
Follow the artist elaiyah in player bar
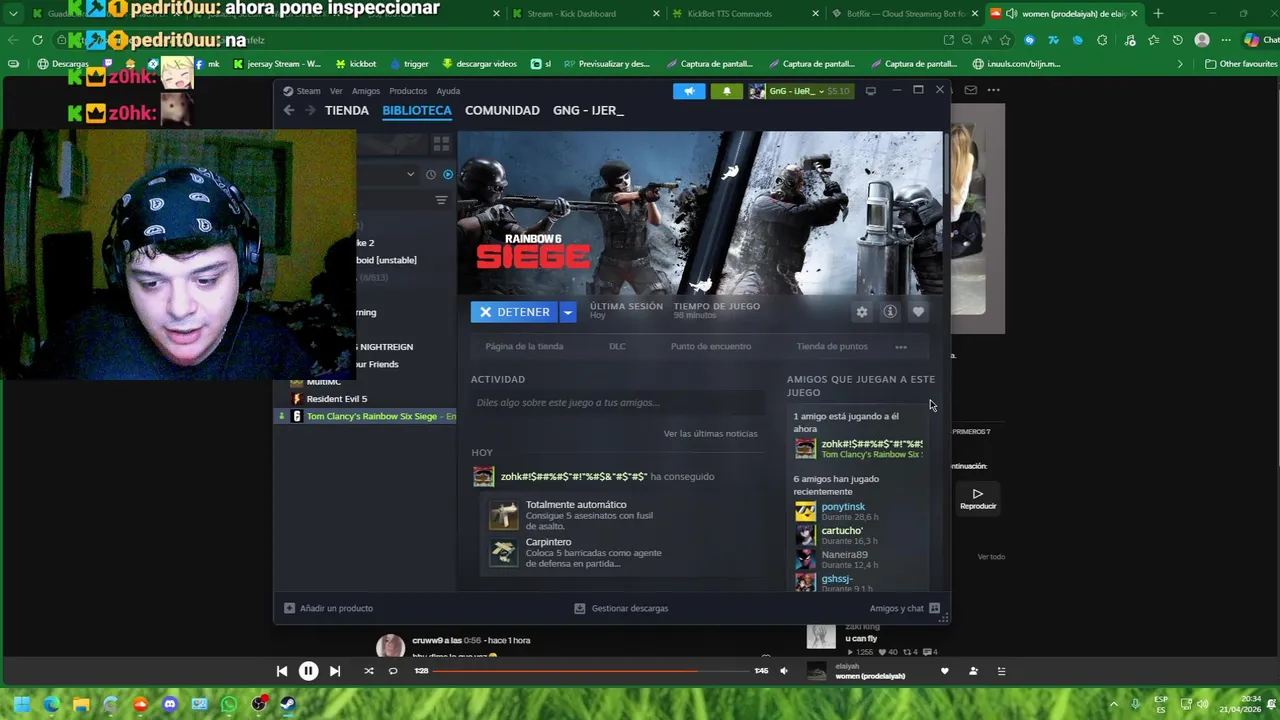973,671
